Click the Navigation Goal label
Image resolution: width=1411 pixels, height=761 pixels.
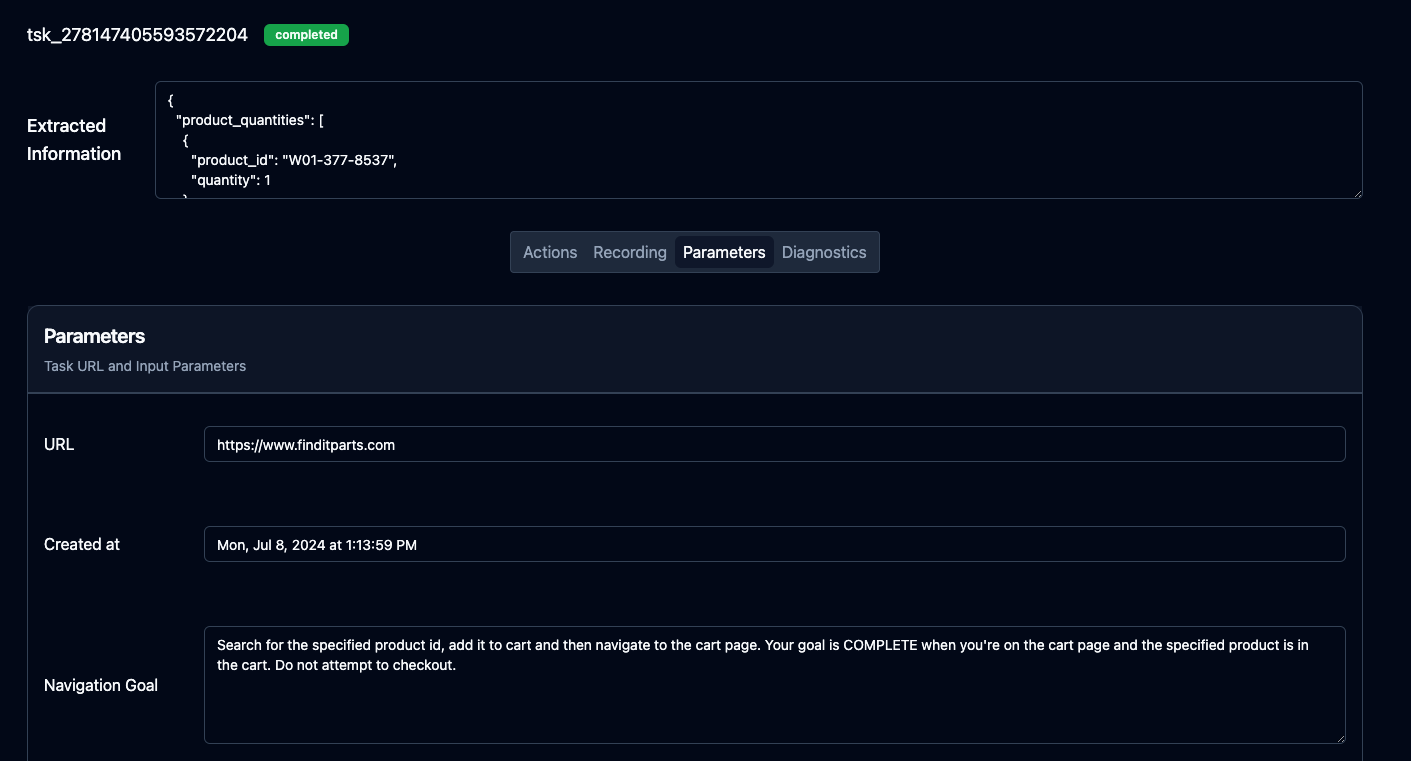tap(101, 685)
